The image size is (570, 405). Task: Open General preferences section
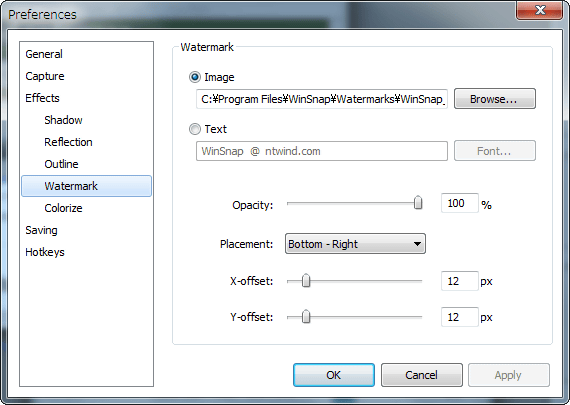pos(44,54)
